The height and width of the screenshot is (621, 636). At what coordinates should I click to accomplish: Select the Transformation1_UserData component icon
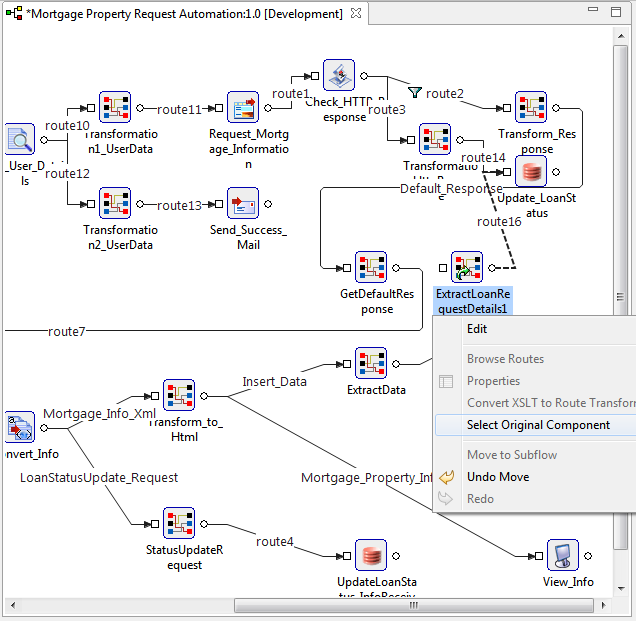point(115,107)
